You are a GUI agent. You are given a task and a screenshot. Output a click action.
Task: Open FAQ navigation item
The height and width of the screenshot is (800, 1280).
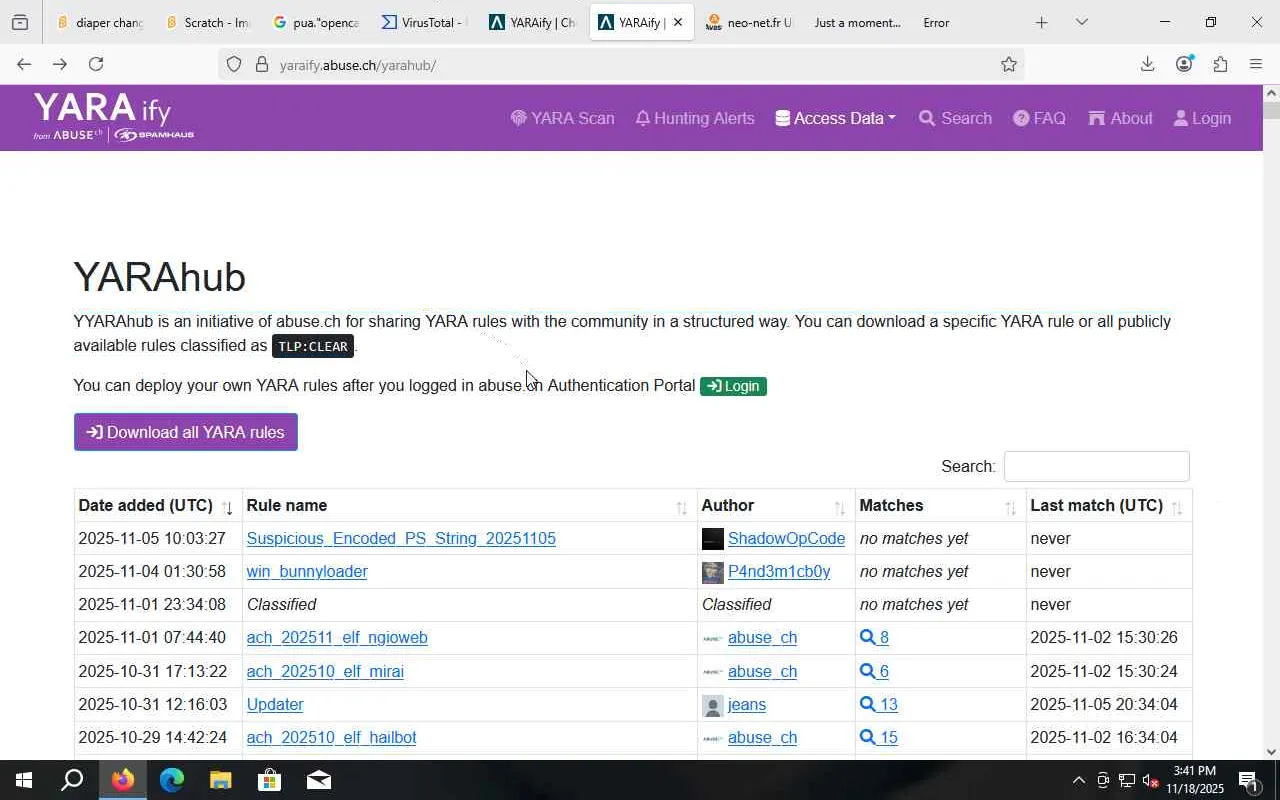coord(1039,118)
